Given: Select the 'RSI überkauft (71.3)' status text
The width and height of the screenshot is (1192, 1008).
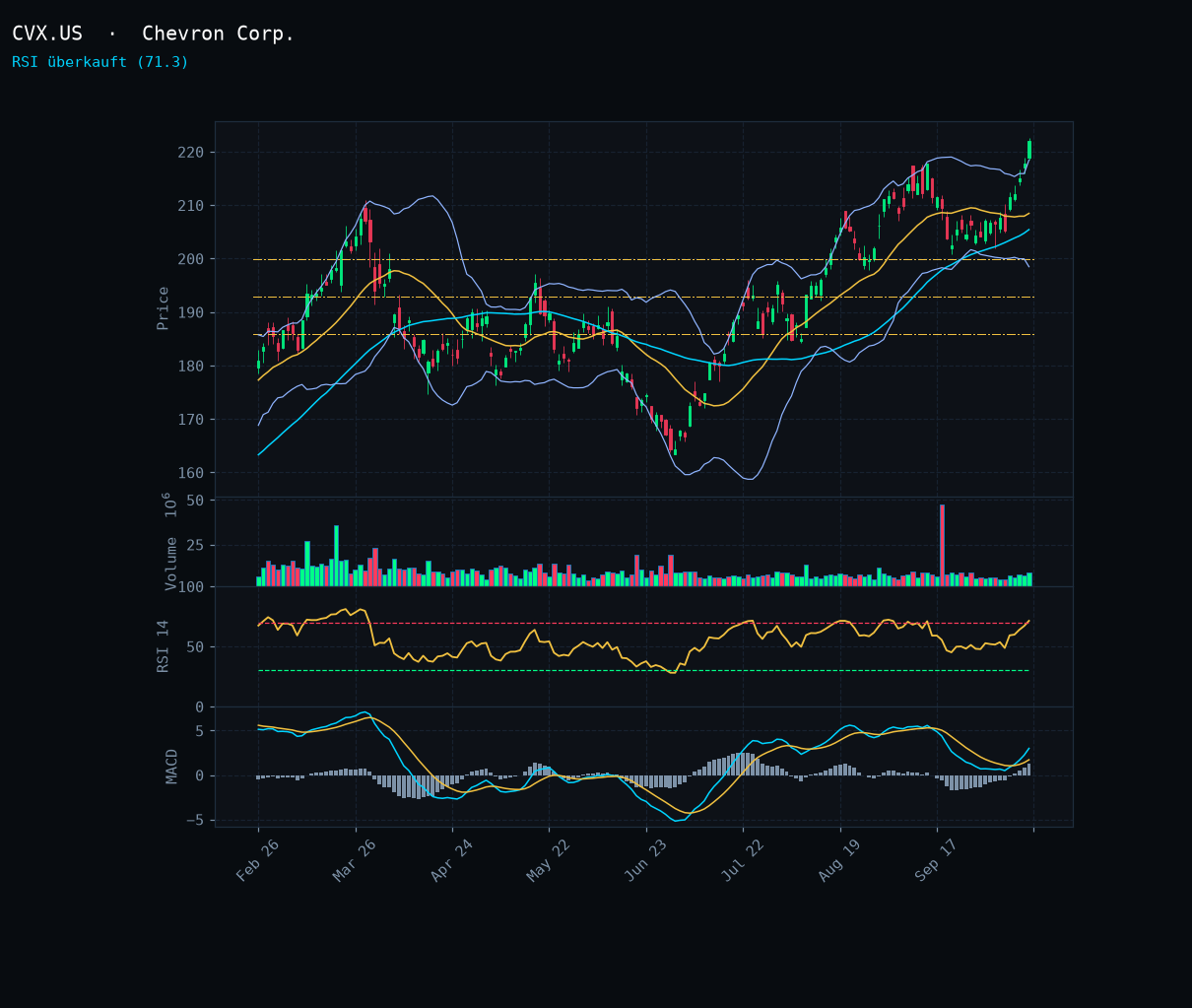Looking at the screenshot, I should coord(100,62).
